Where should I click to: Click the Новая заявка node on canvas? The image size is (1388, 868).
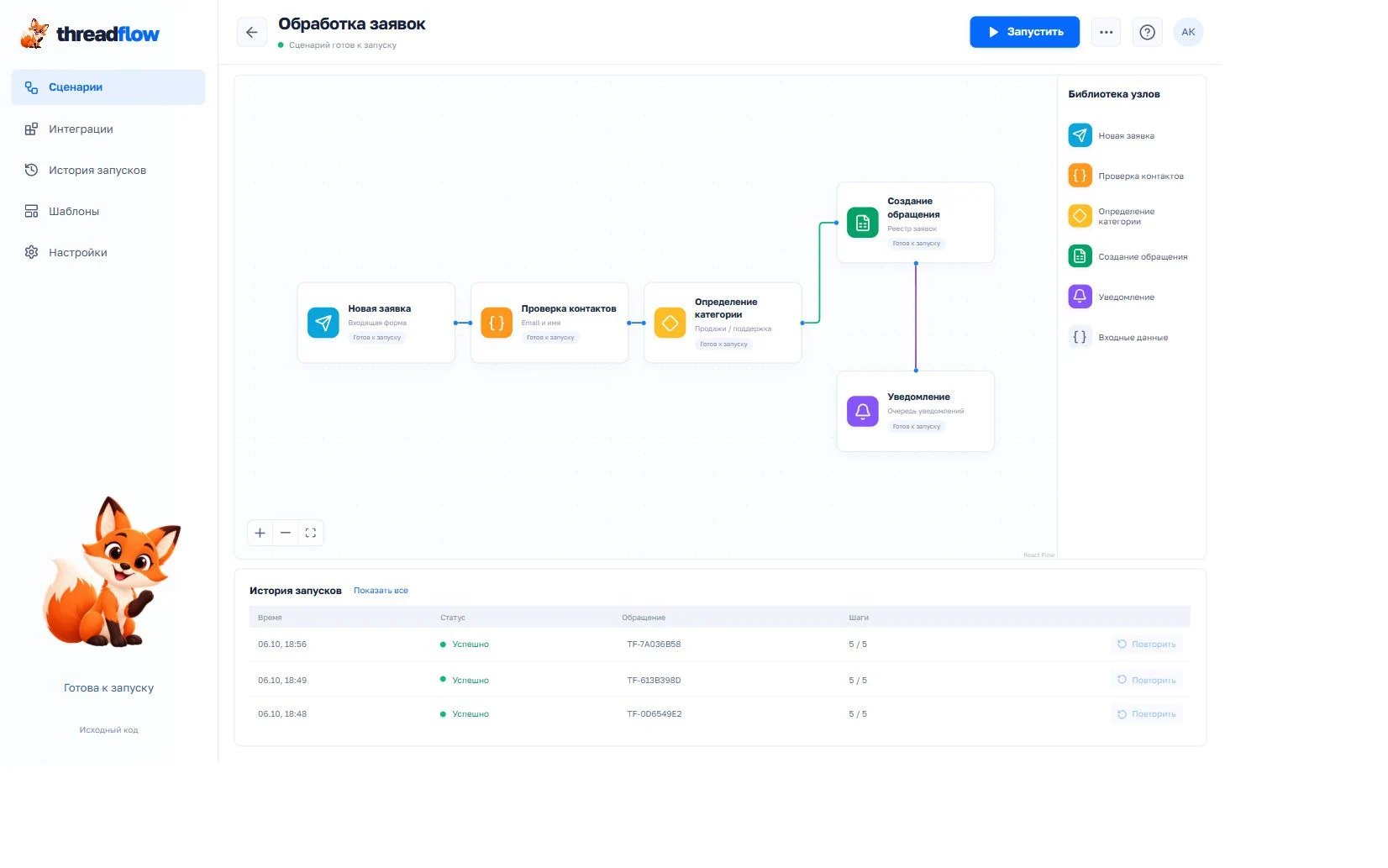(x=376, y=323)
